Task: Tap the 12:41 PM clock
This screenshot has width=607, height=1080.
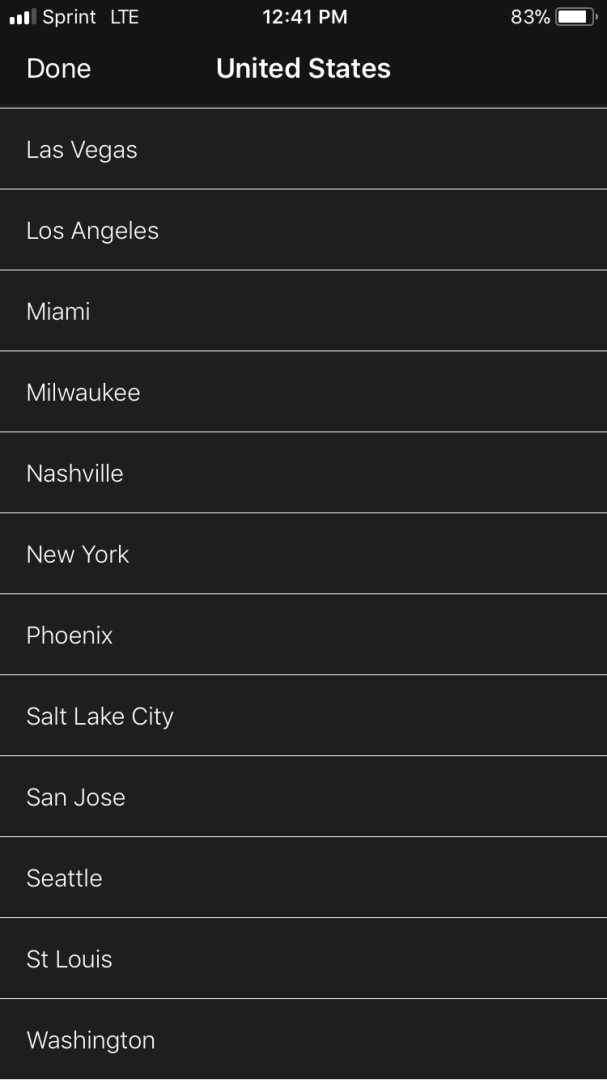Action: [304, 17]
